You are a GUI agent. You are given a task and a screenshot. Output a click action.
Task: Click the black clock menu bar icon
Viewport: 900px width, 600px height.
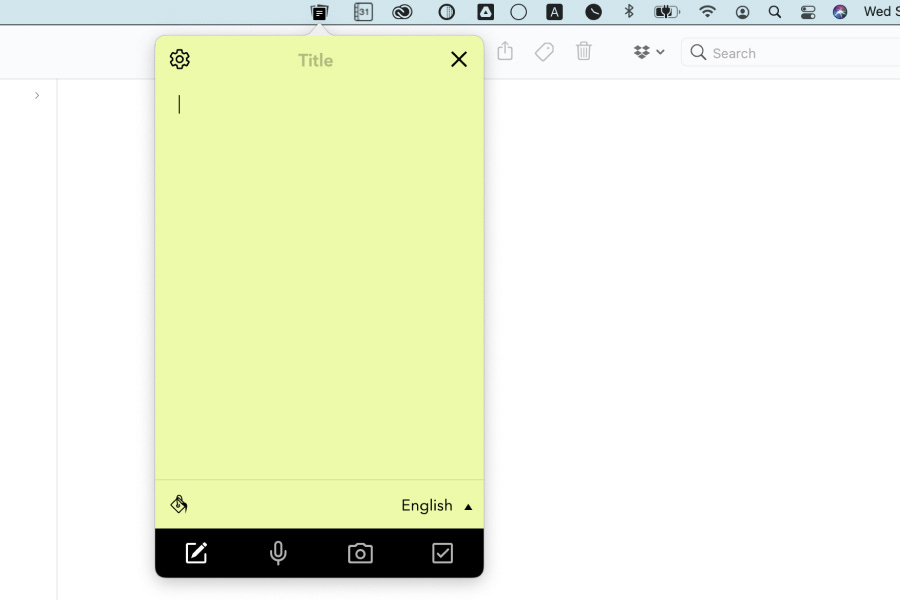click(593, 12)
